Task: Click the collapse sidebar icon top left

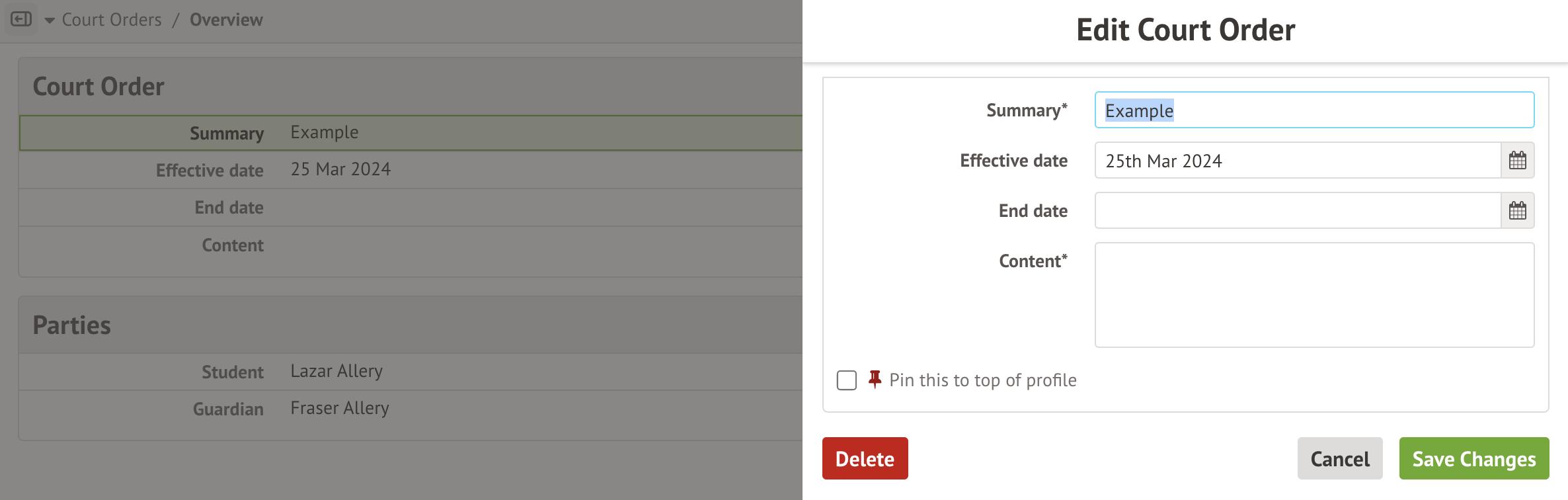Action: (x=22, y=19)
